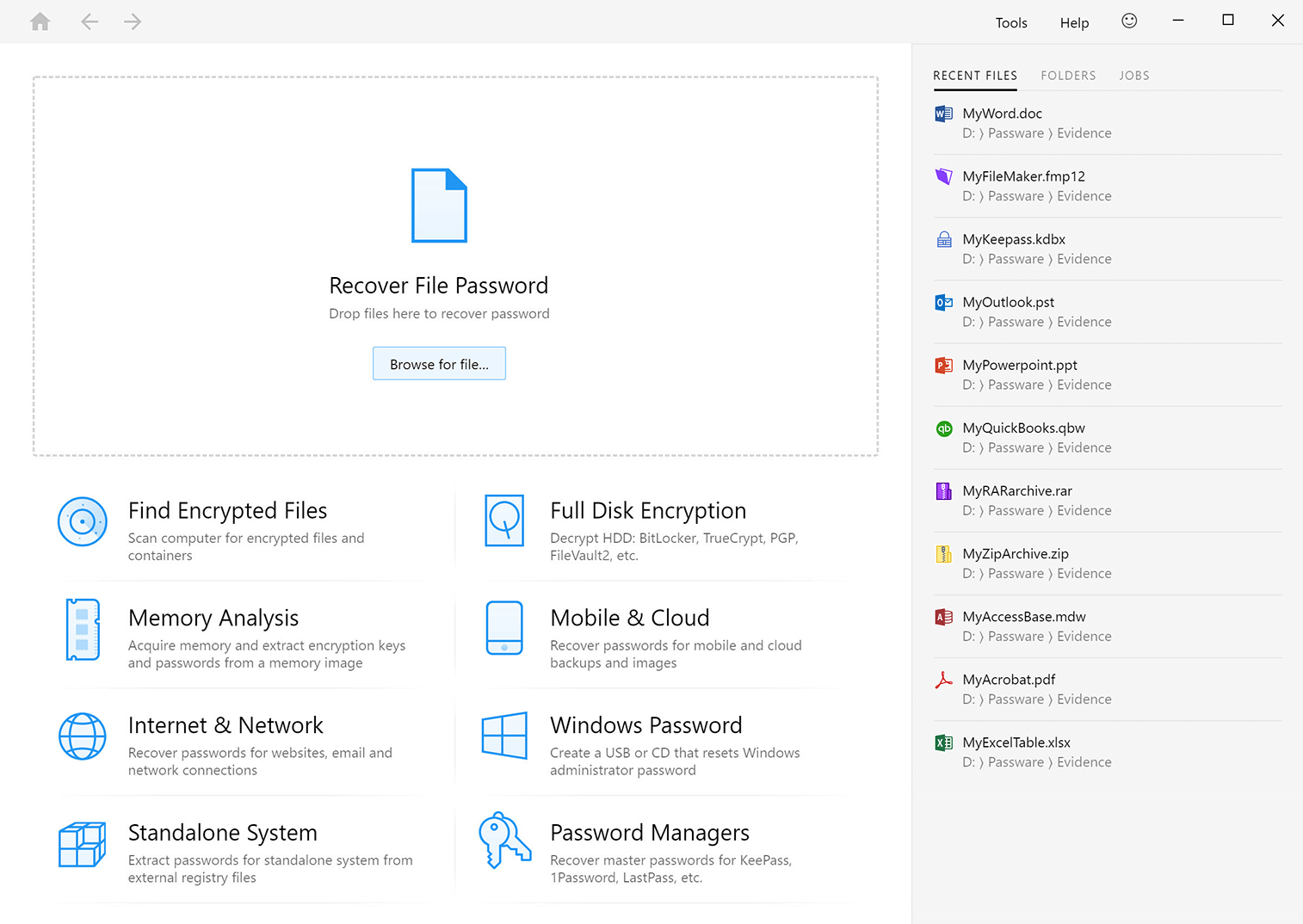Switch to the Folders tab
The image size is (1303, 924).
pos(1068,76)
